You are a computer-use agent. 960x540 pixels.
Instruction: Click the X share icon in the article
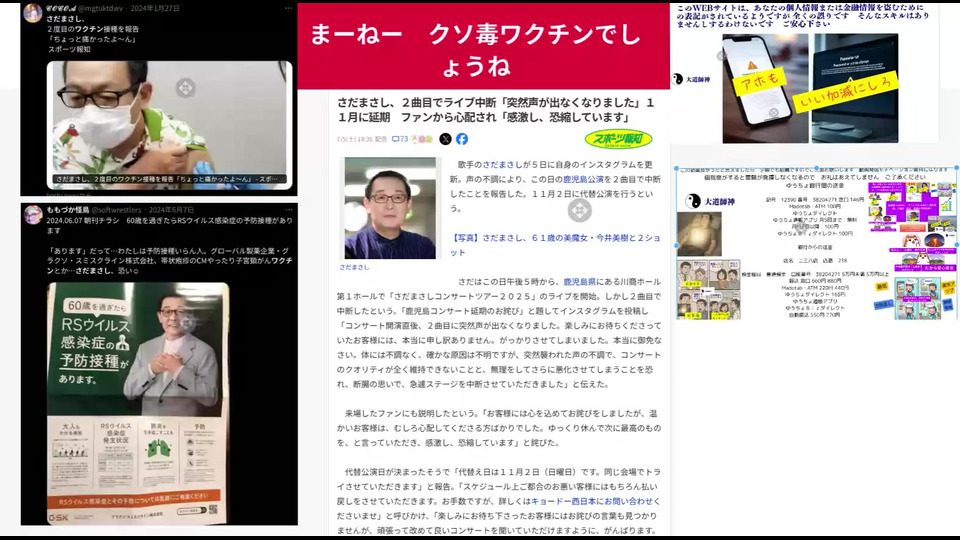coord(445,139)
